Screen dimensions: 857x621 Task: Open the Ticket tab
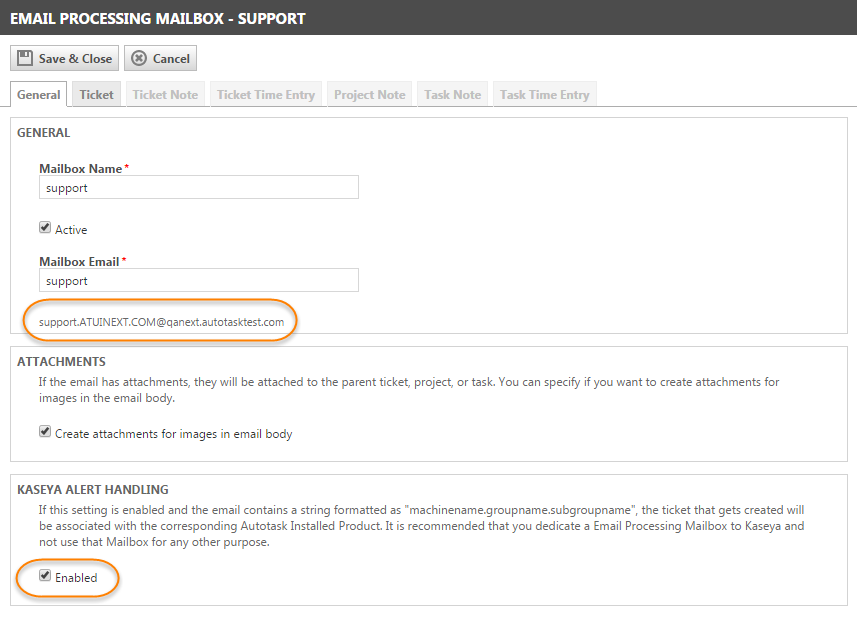[x=97, y=95]
